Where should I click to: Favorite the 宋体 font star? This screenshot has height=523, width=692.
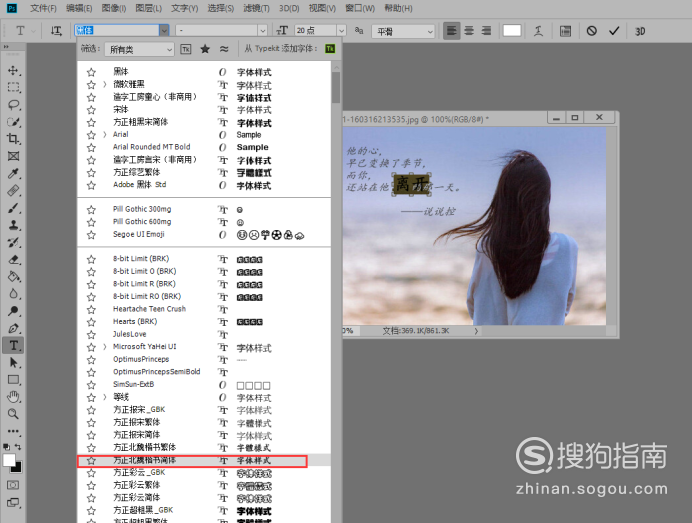coord(91,110)
